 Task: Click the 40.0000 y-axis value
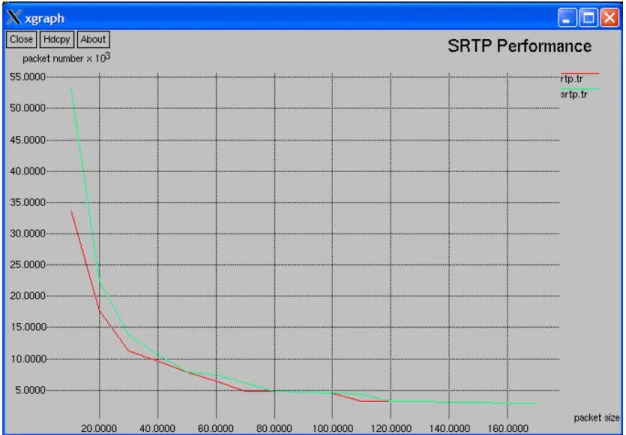[x=28, y=171]
